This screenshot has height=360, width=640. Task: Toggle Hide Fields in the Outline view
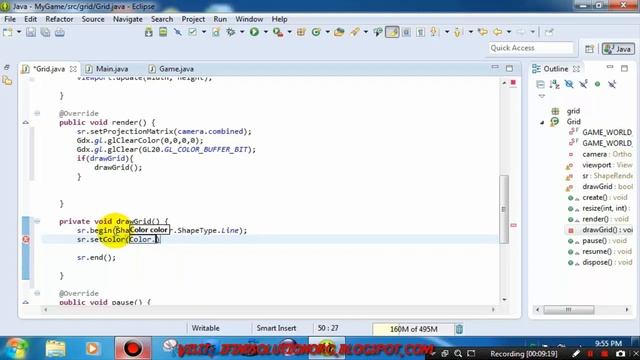pos(569,84)
